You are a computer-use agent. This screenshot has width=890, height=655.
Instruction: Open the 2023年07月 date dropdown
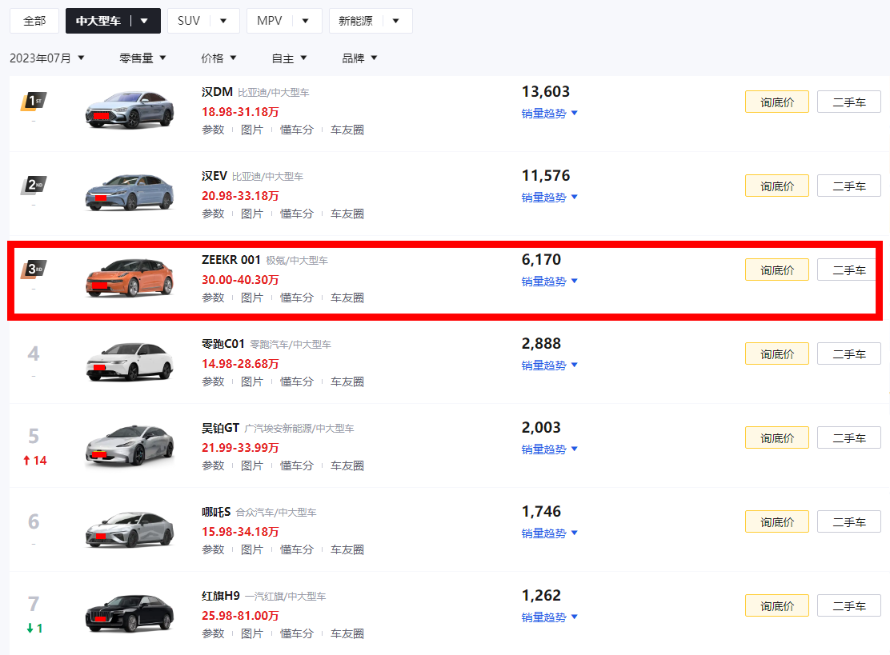click(47, 58)
